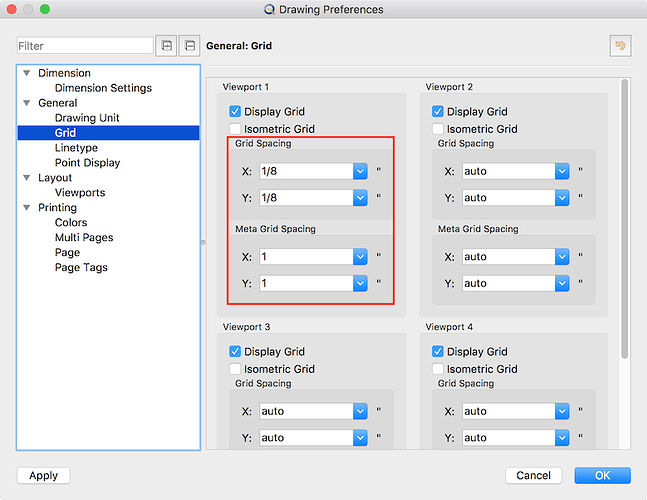The height and width of the screenshot is (500, 647).
Task: Click the expand all tree icon
Action: (x=167, y=46)
